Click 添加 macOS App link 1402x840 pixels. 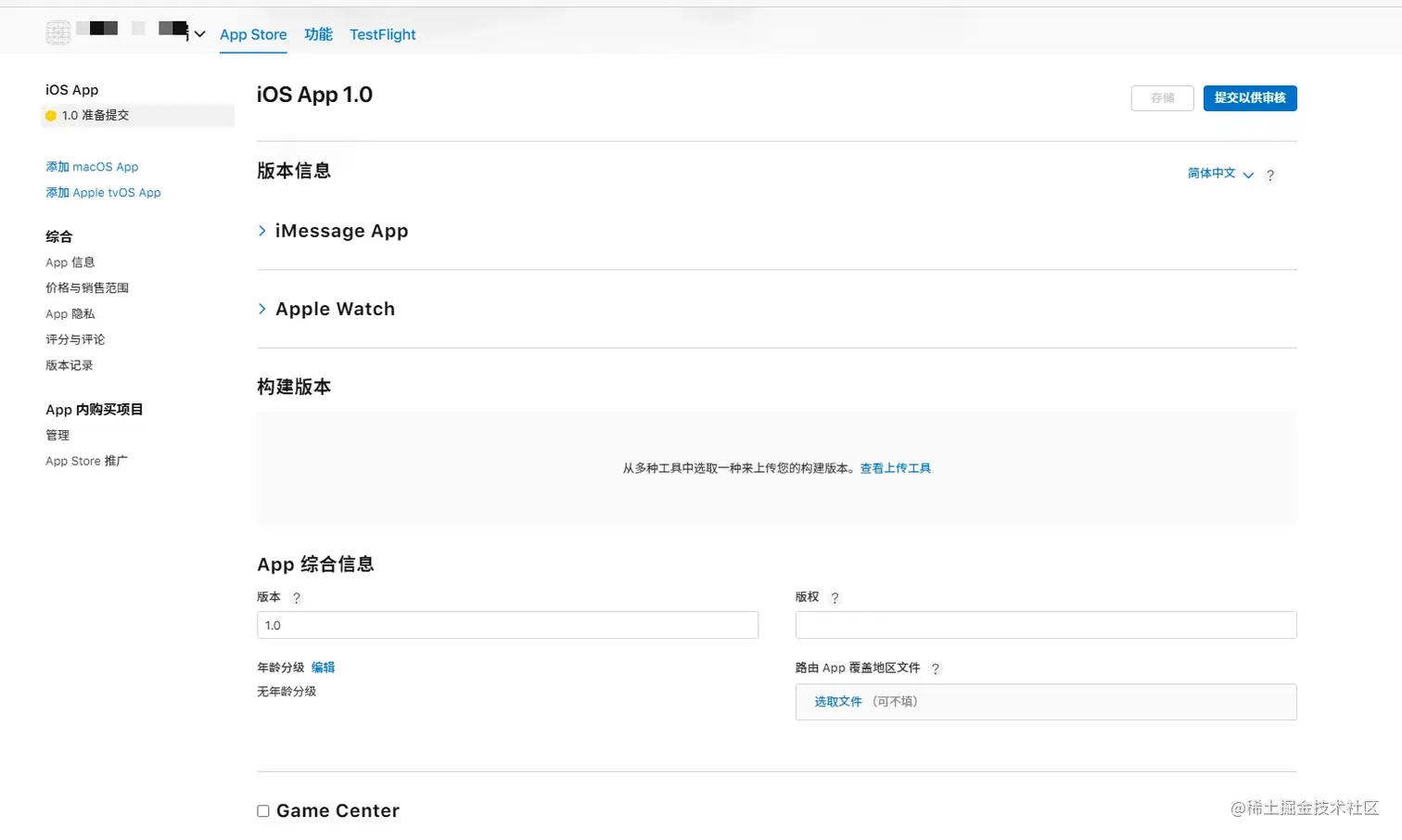[x=92, y=167]
